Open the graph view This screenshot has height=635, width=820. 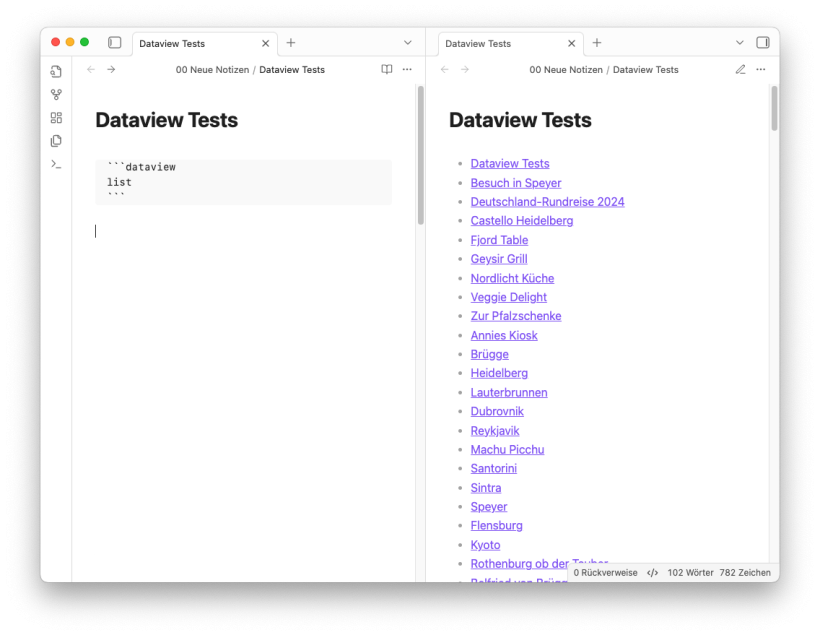coord(56,95)
